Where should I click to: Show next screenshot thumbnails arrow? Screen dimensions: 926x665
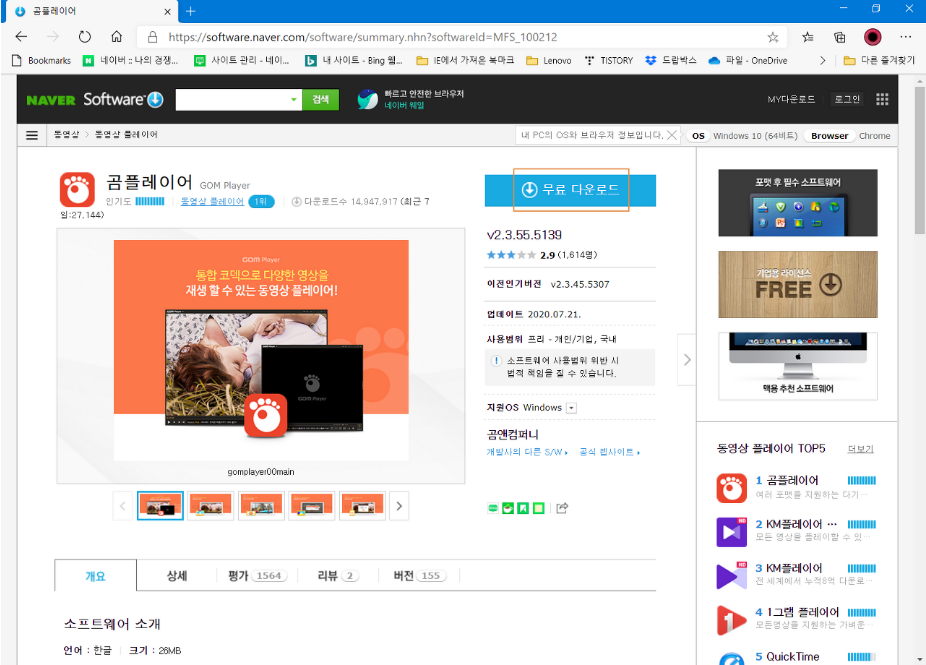[399, 506]
